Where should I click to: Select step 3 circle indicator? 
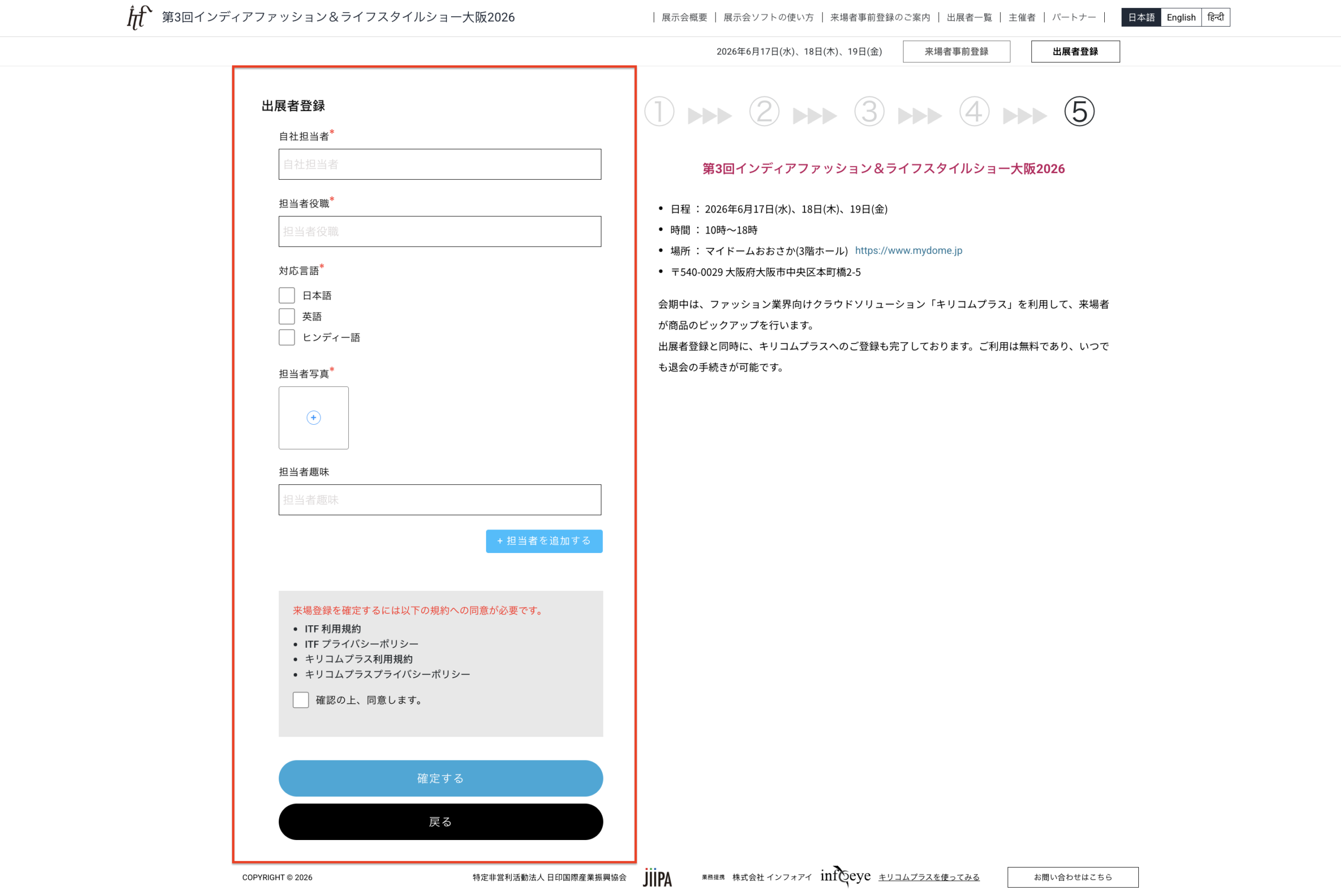[x=870, y=112]
